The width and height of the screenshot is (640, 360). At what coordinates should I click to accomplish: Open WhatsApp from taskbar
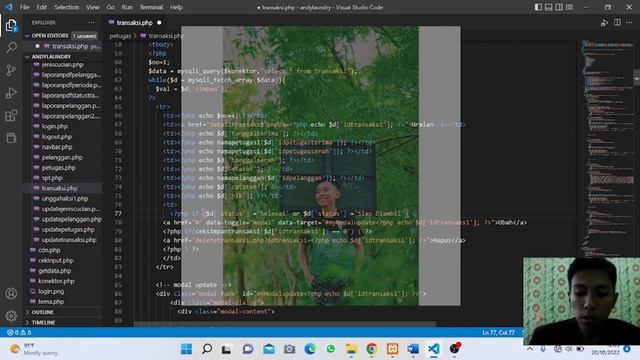tap(331, 349)
